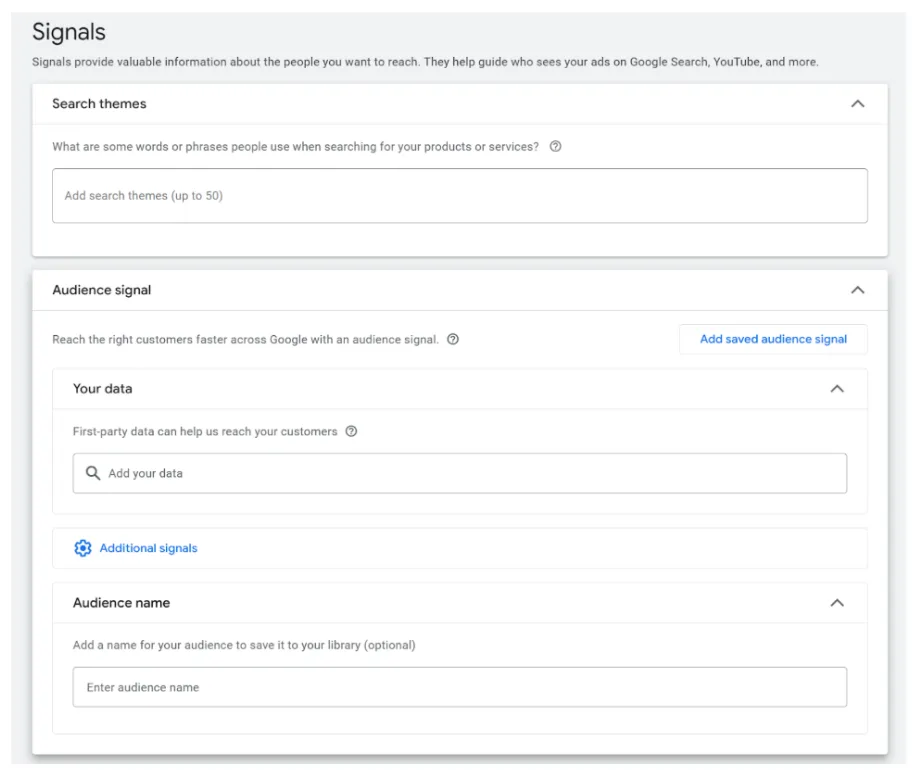The height and width of the screenshot is (770, 913).
Task: Click the Additional signals gear icon
Action: click(83, 548)
